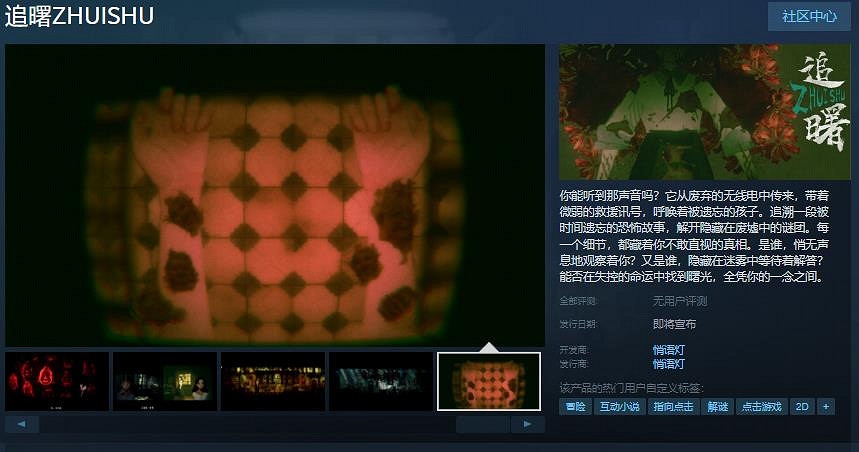Click the 互动小说 tag
The image size is (859, 452).
[x=620, y=407]
